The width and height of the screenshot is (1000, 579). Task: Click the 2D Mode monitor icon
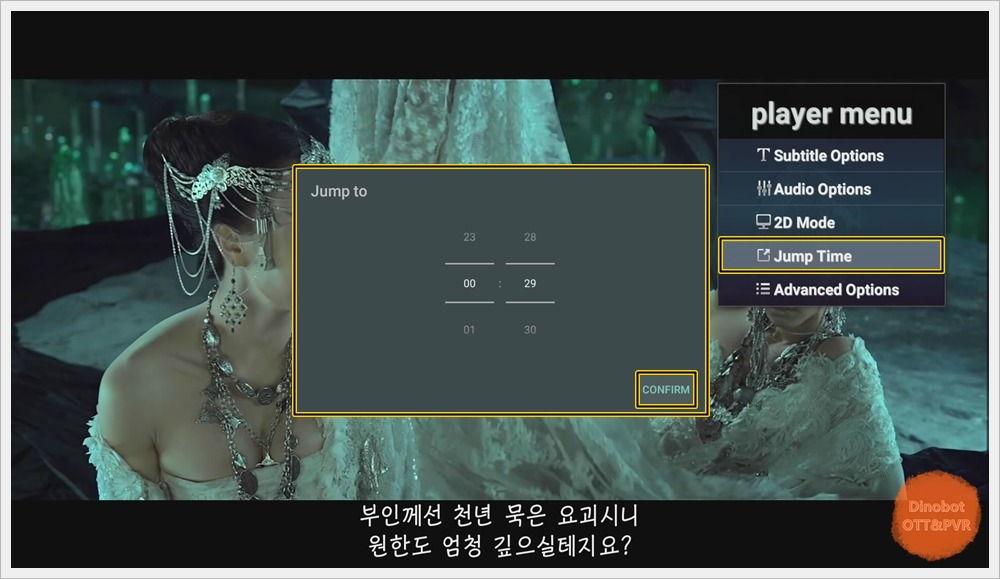(x=763, y=221)
